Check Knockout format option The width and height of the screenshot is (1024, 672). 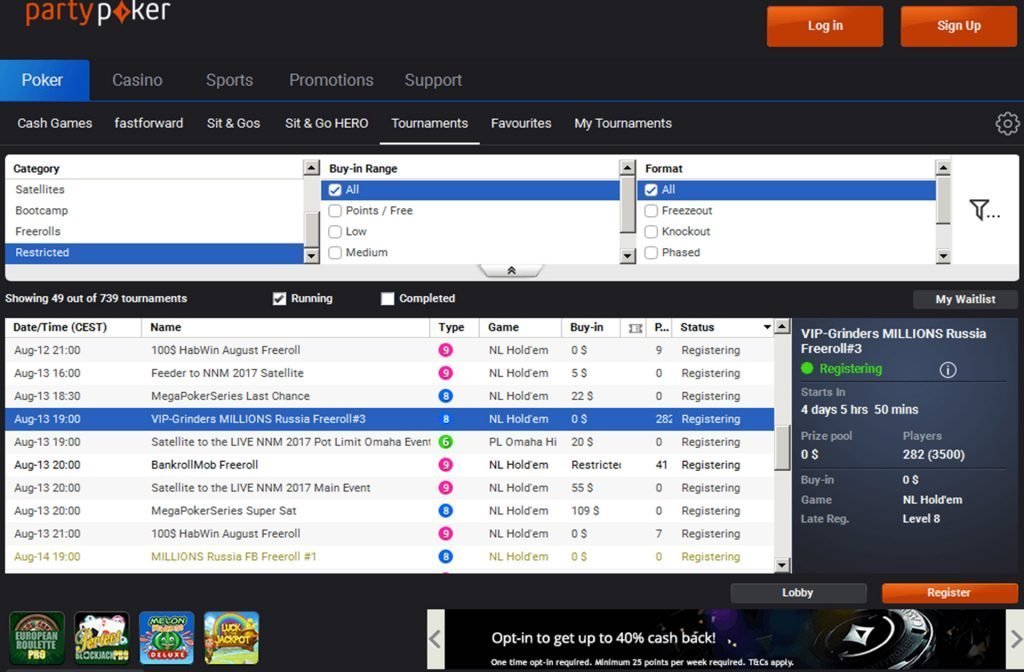pos(651,231)
